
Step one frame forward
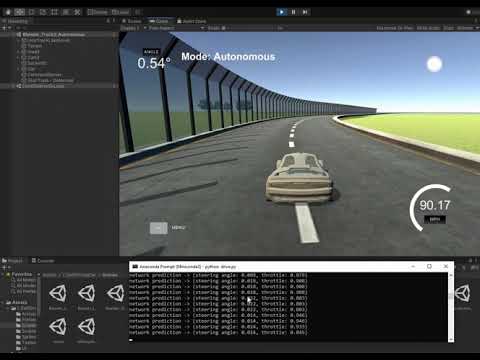click(305, 12)
